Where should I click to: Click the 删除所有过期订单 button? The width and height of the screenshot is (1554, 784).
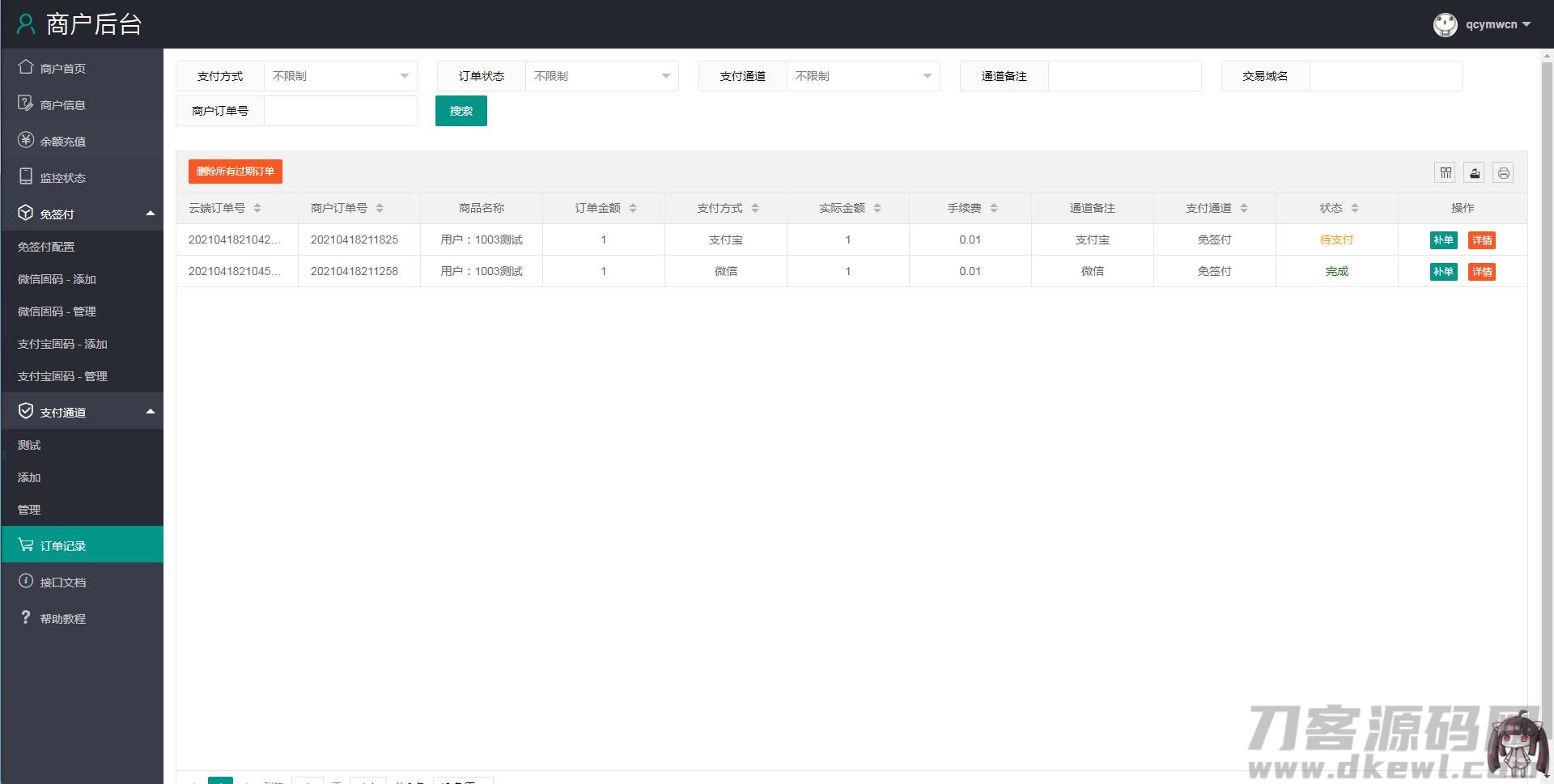click(236, 172)
